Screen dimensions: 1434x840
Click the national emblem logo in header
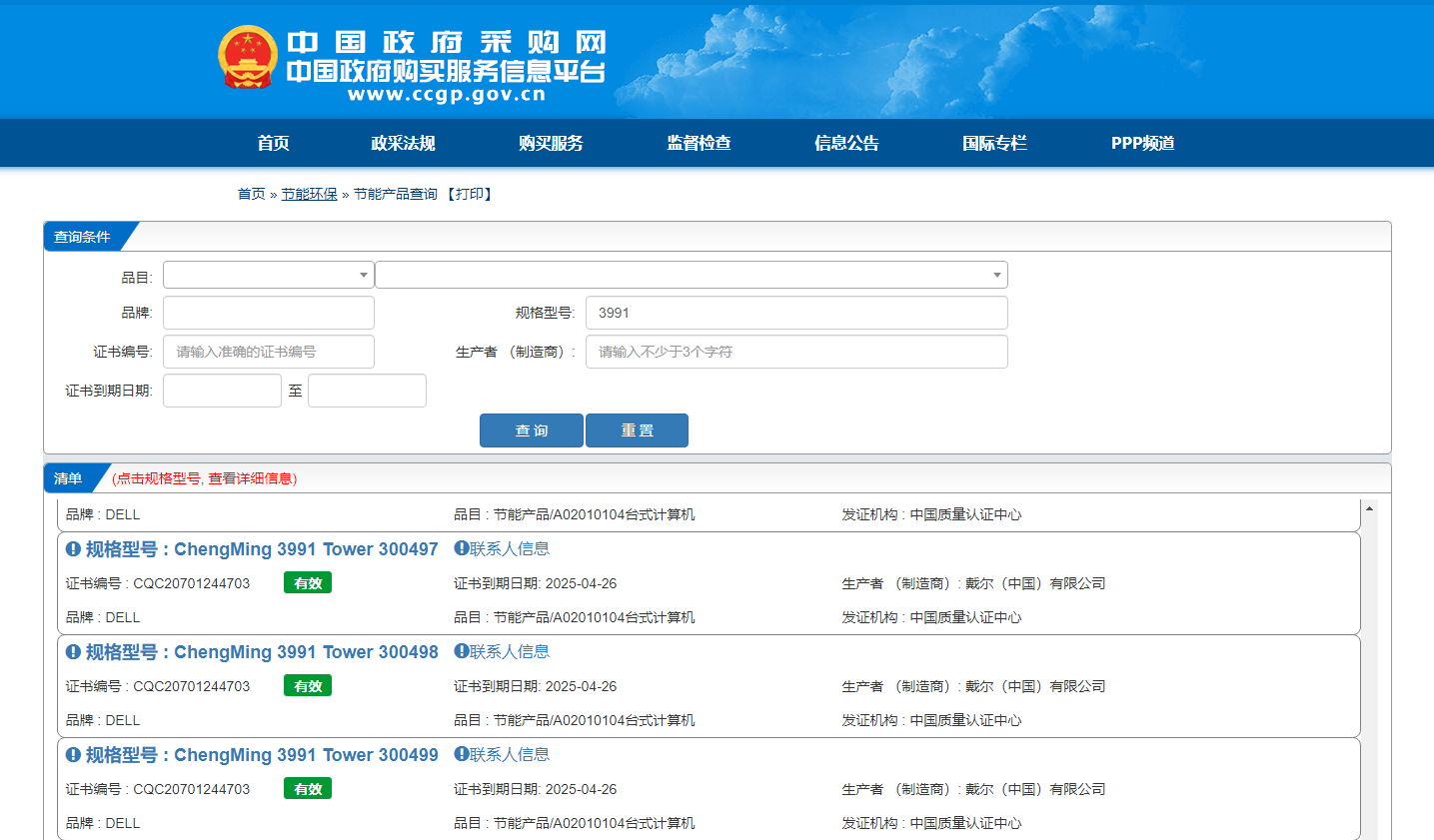pyautogui.click(x=247, y=58)
